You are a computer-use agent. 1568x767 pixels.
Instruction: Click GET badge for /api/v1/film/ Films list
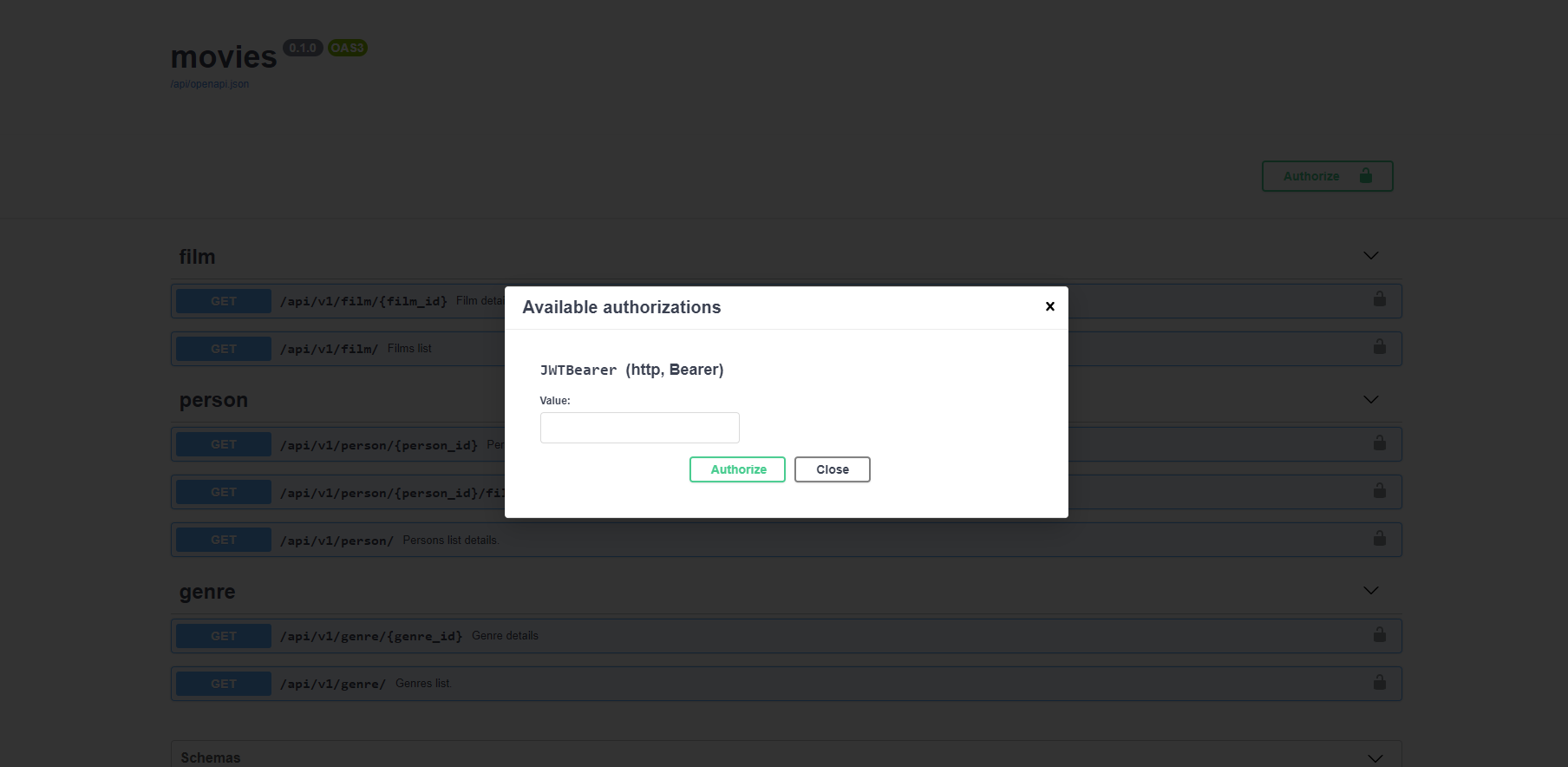(224, 349)
